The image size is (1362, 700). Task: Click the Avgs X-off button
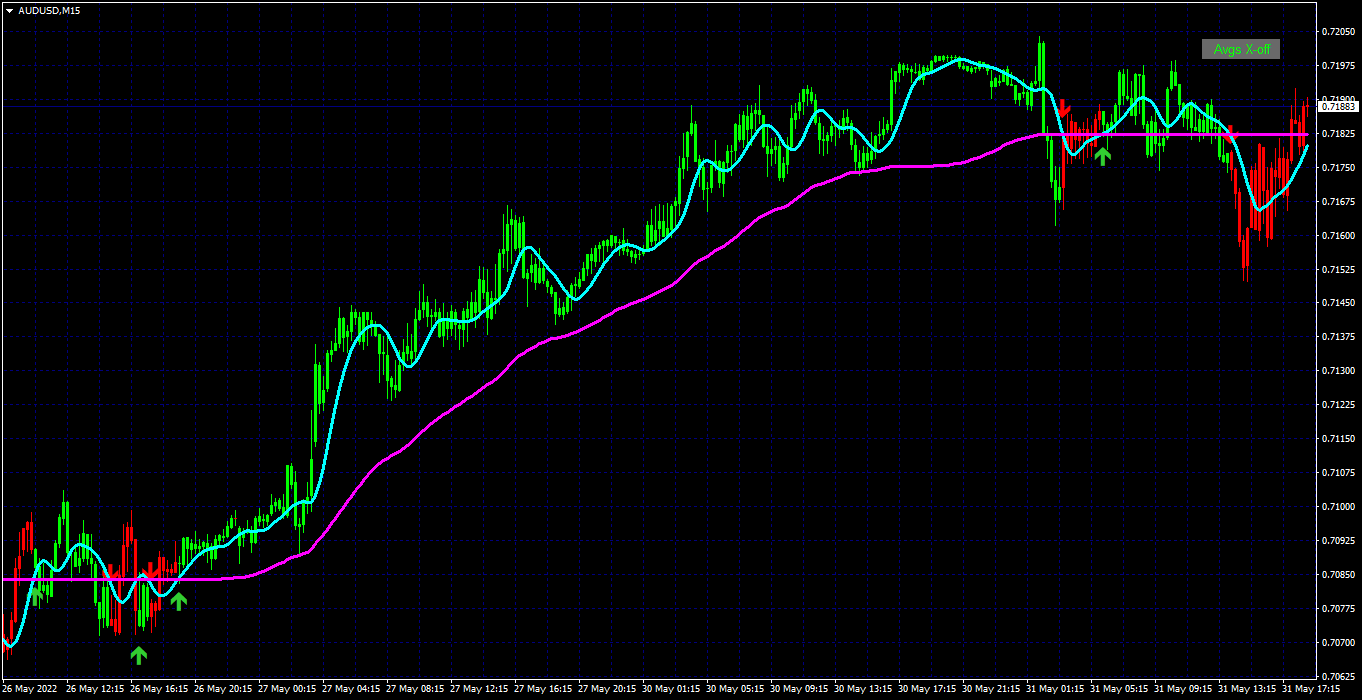[1241, 49]
